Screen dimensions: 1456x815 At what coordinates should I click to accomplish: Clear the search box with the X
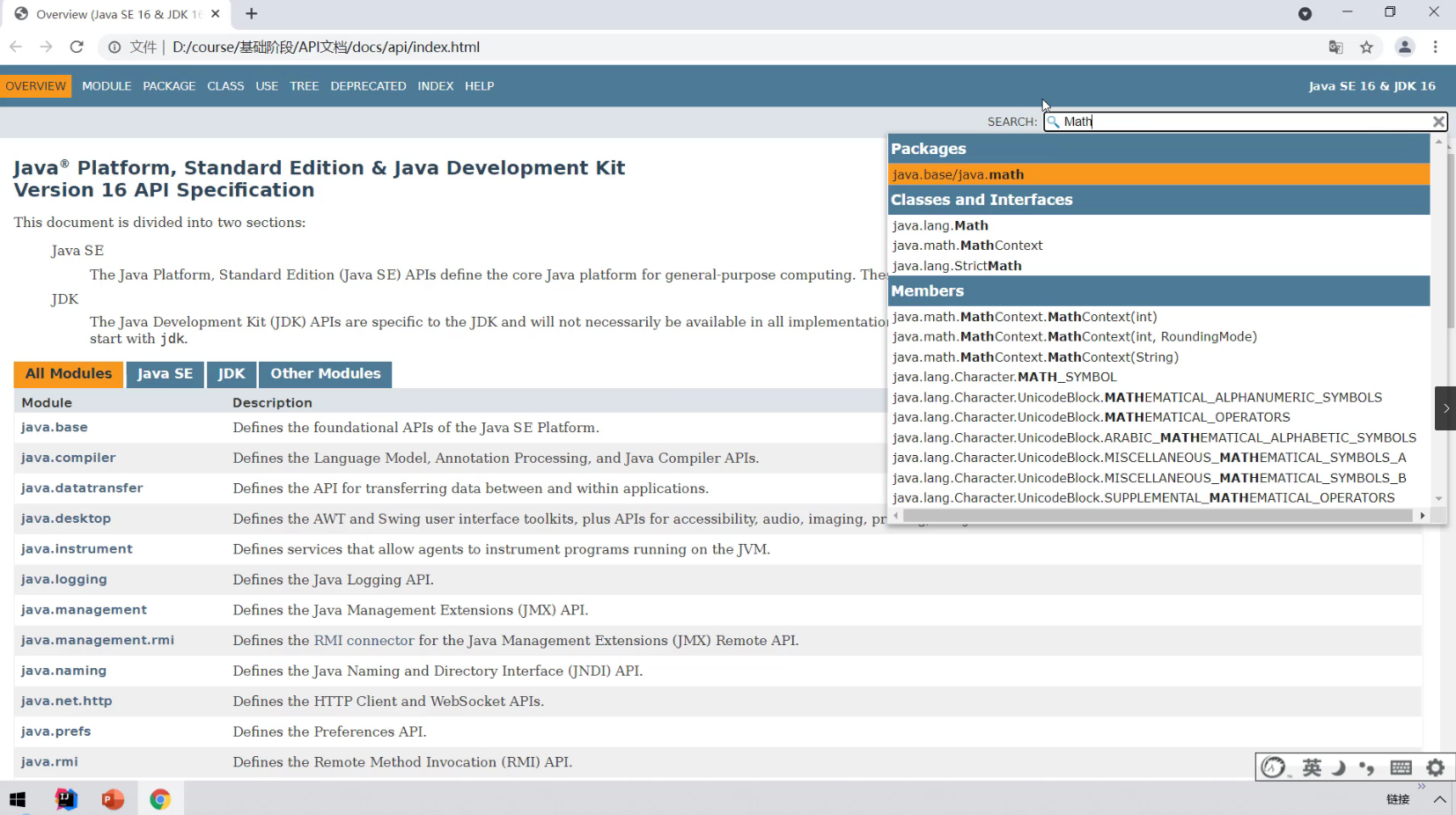click(x=1438, y=121)
